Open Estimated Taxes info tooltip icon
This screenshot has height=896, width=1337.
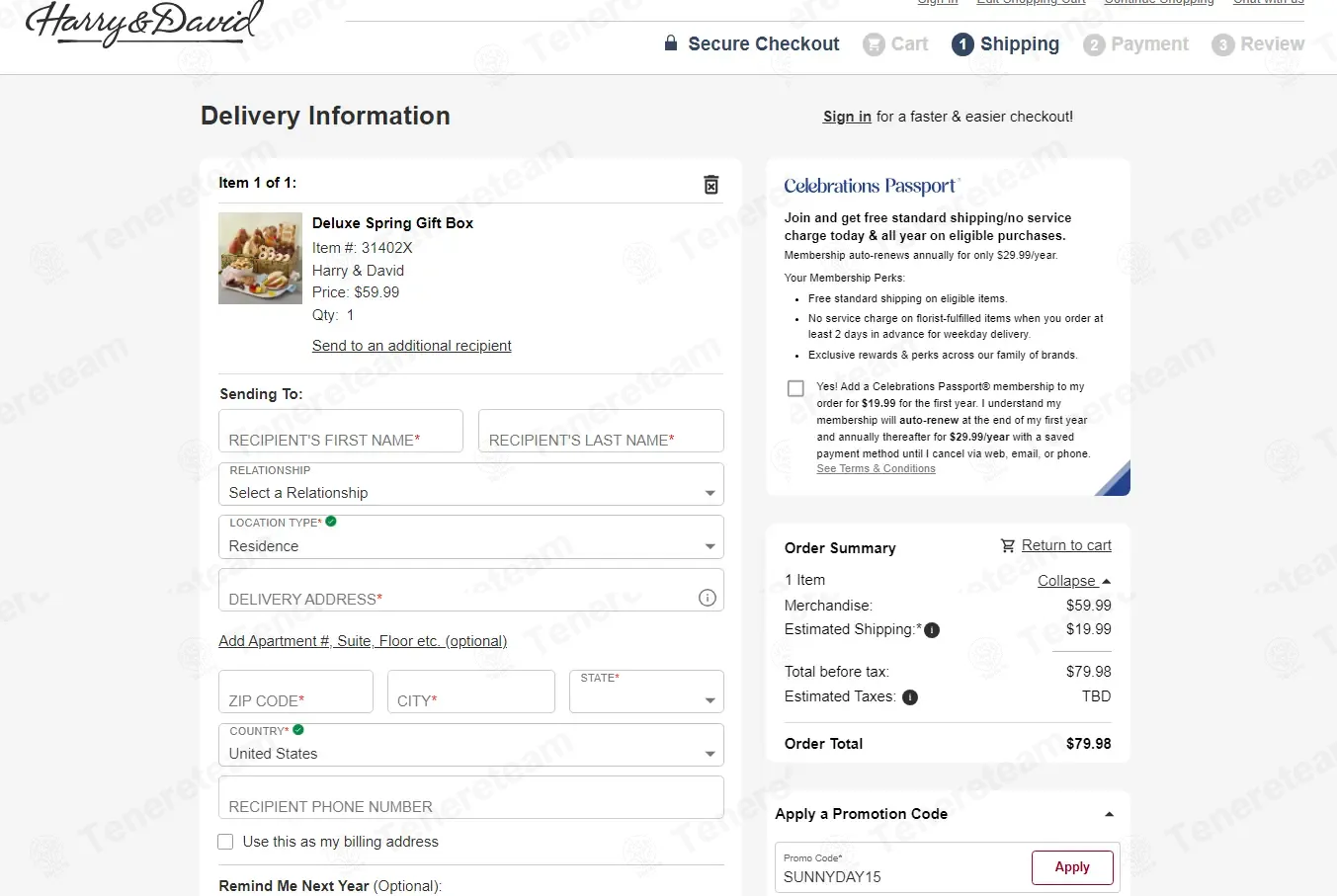[x=910, y=697]
